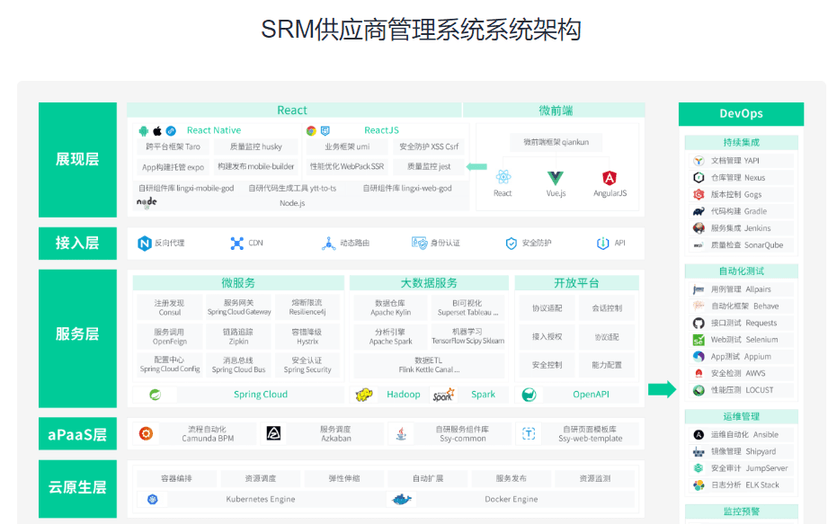The width and height of the screenshot is (828, 524).
Task: Click the 数据ETL Flink Kettle Canal cell
Action: point(429,364)
